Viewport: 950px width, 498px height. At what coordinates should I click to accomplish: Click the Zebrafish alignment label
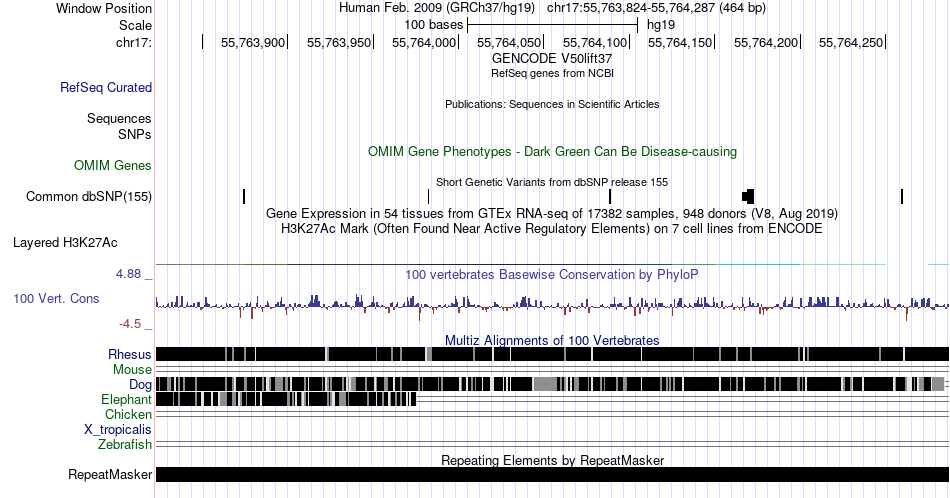click(x=125, y=444)
